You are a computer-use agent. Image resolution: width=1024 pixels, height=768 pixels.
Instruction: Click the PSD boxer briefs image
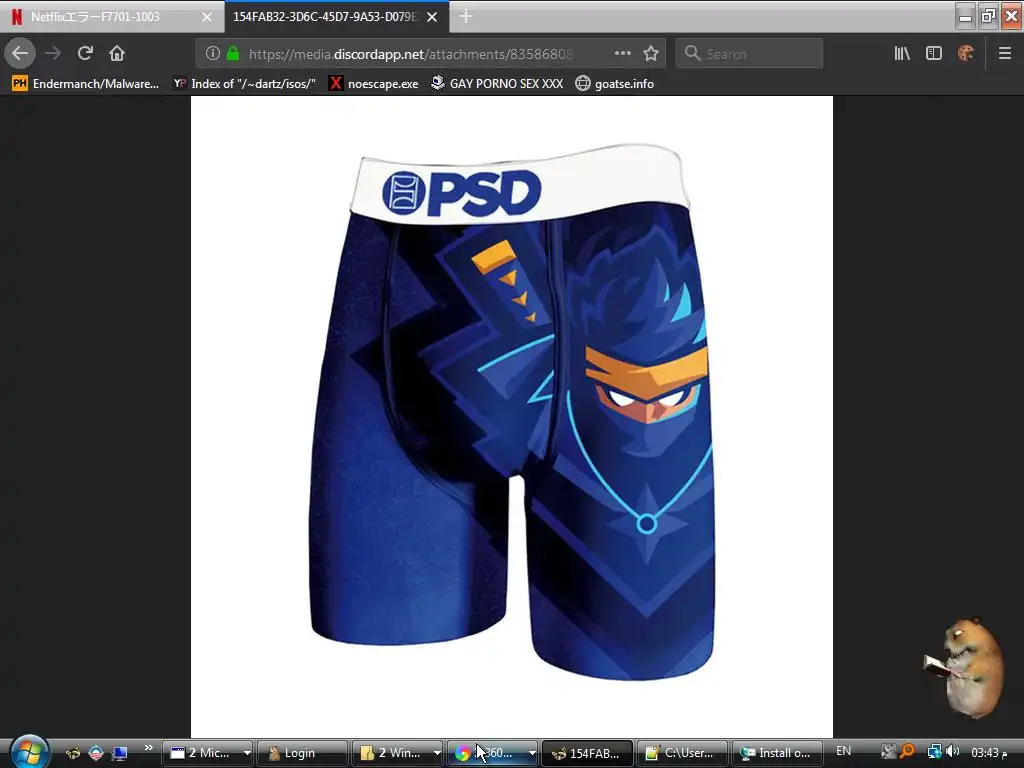tap(511, 417)
